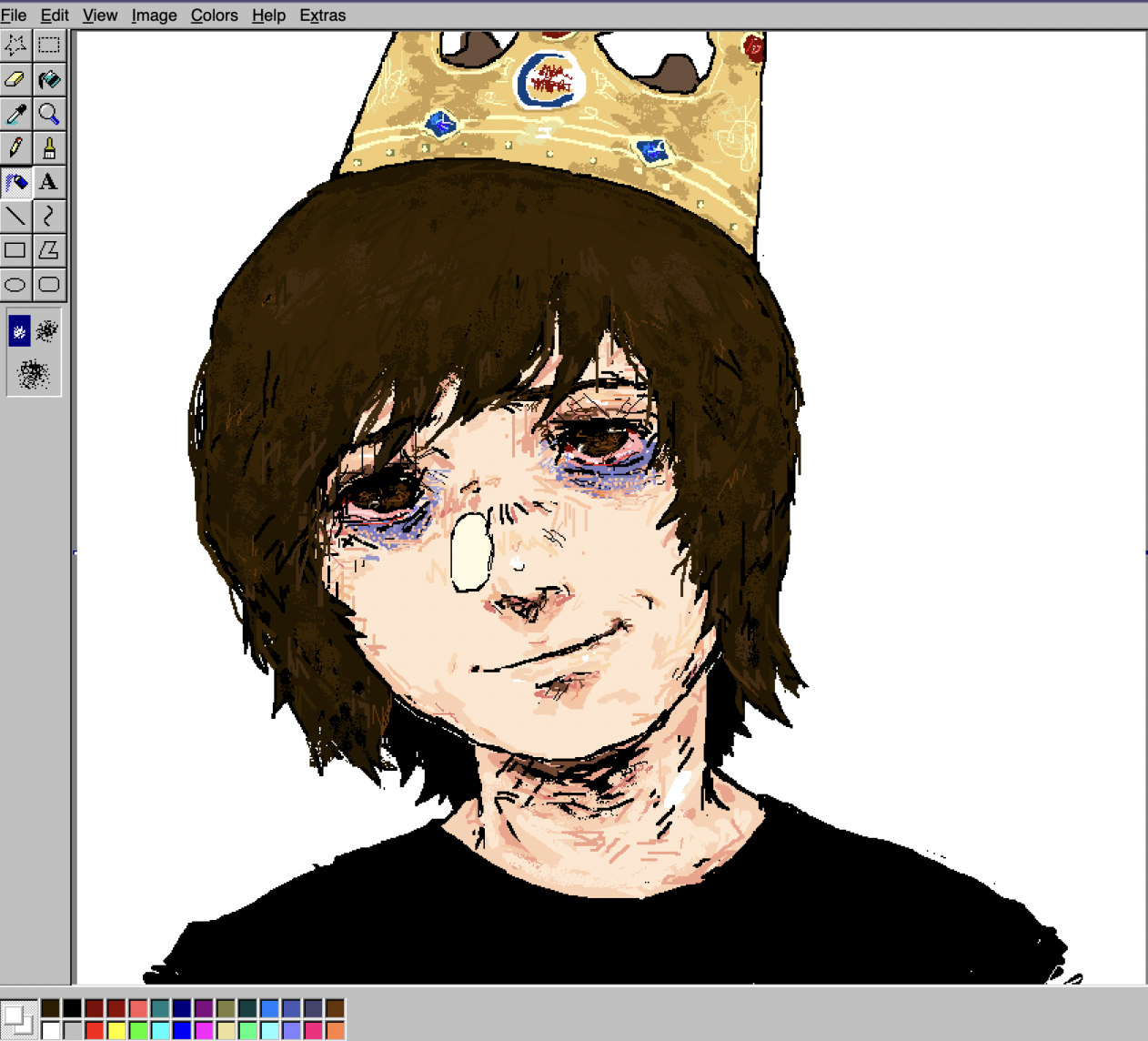Open the Colors menu

215,15
